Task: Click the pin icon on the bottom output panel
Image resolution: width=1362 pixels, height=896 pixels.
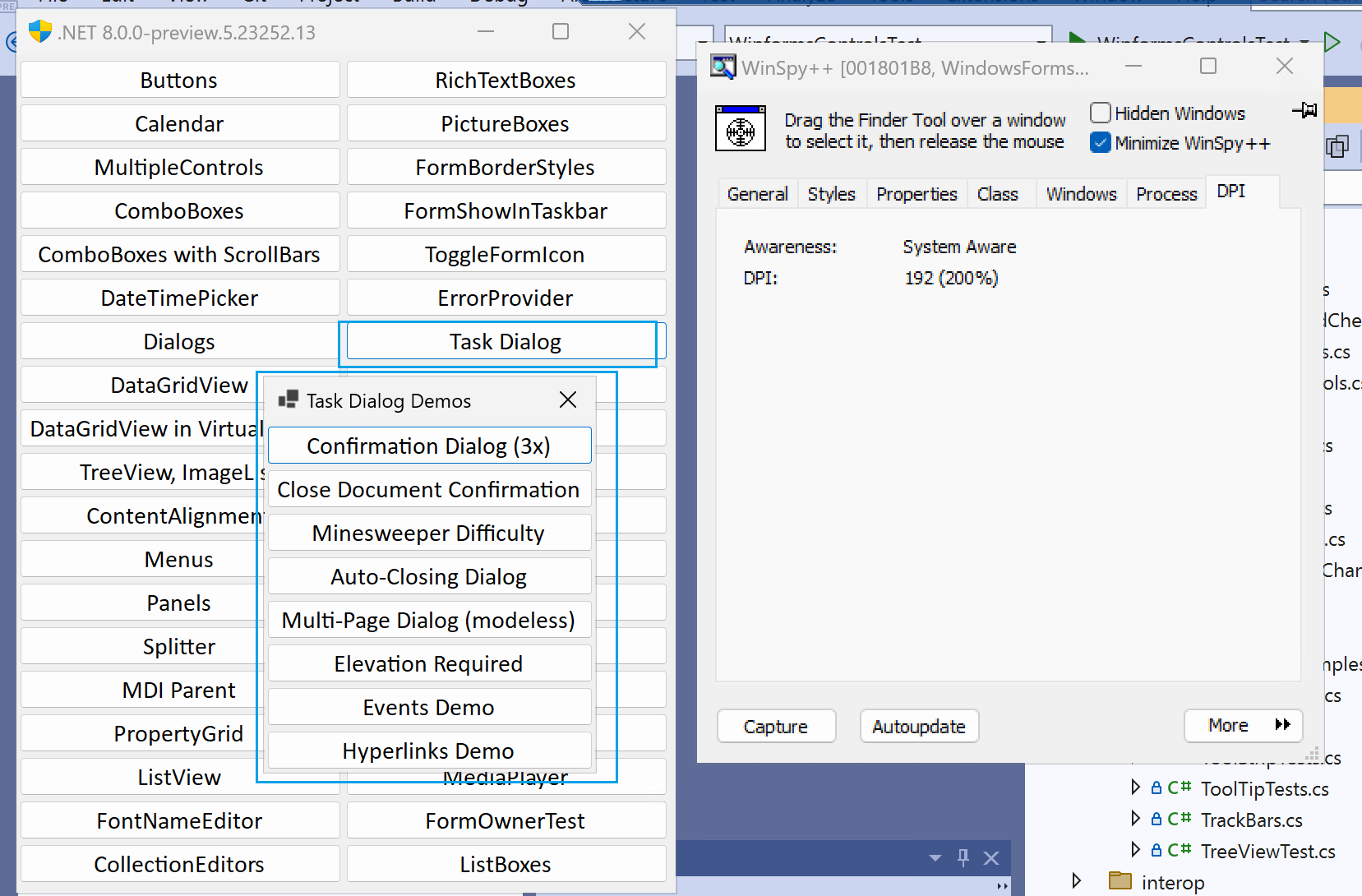Action: coord(963,857)
